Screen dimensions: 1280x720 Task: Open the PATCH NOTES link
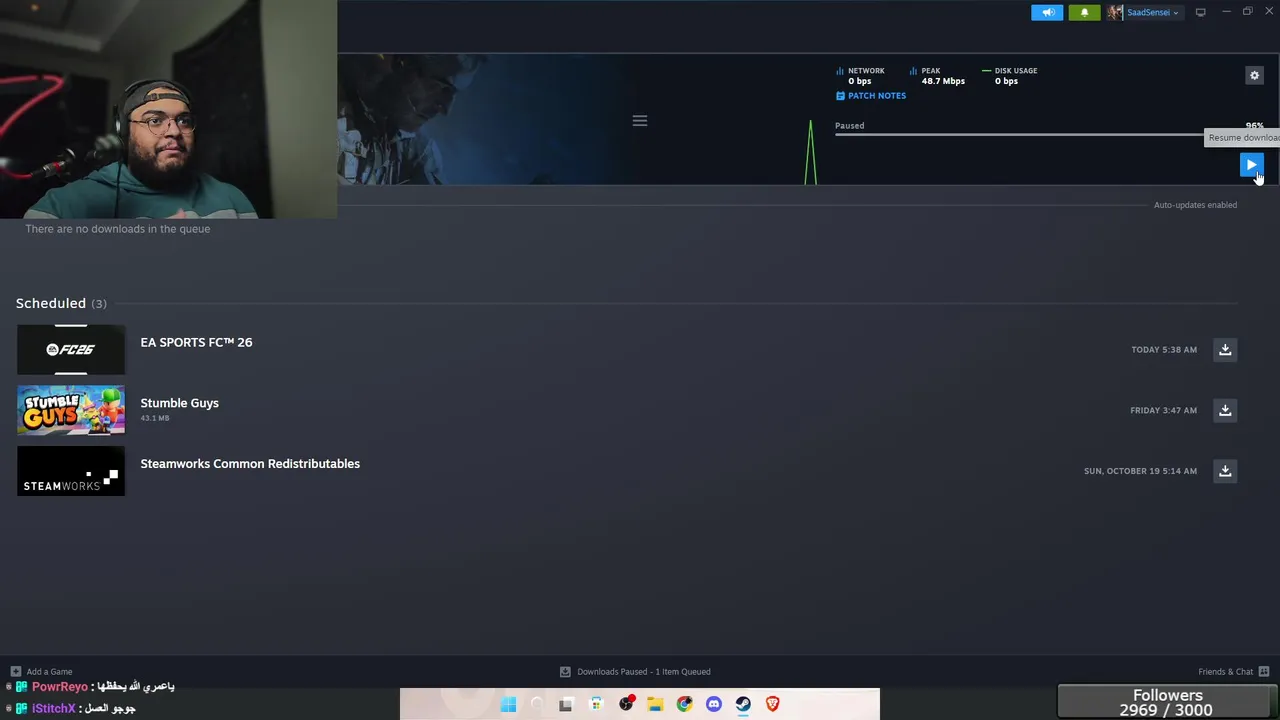tap(871, 96)
